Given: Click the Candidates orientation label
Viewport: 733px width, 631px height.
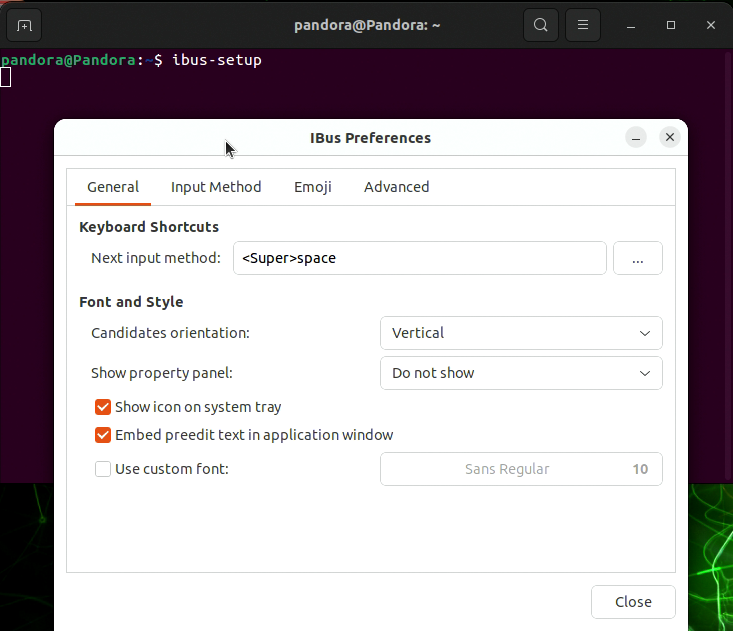Looking at the screenshot, I should (x=170, y=333).
